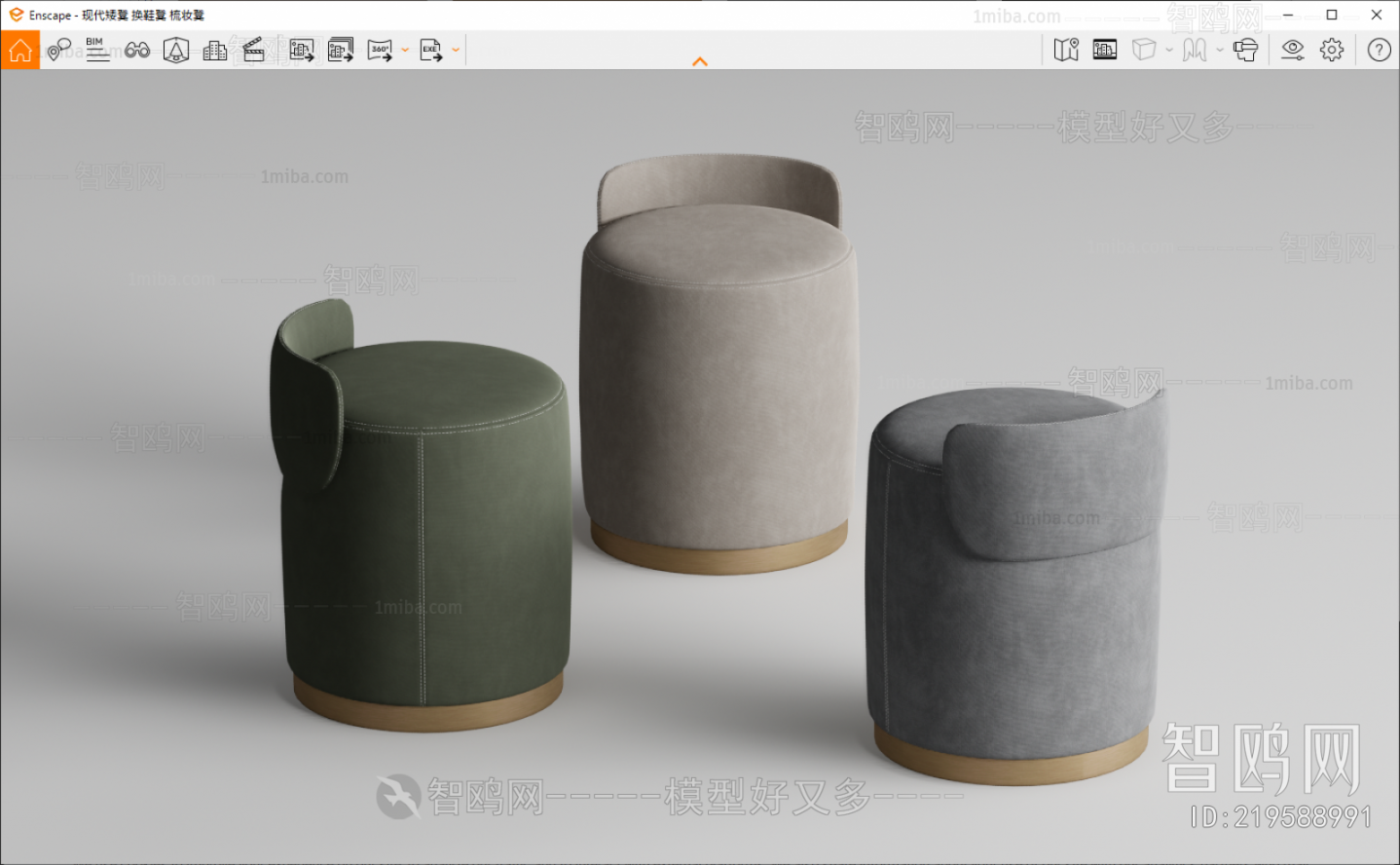This screenshot has width=1400, height=865.
Task: Open visual settings eye icon
Action: (1292, 50)
